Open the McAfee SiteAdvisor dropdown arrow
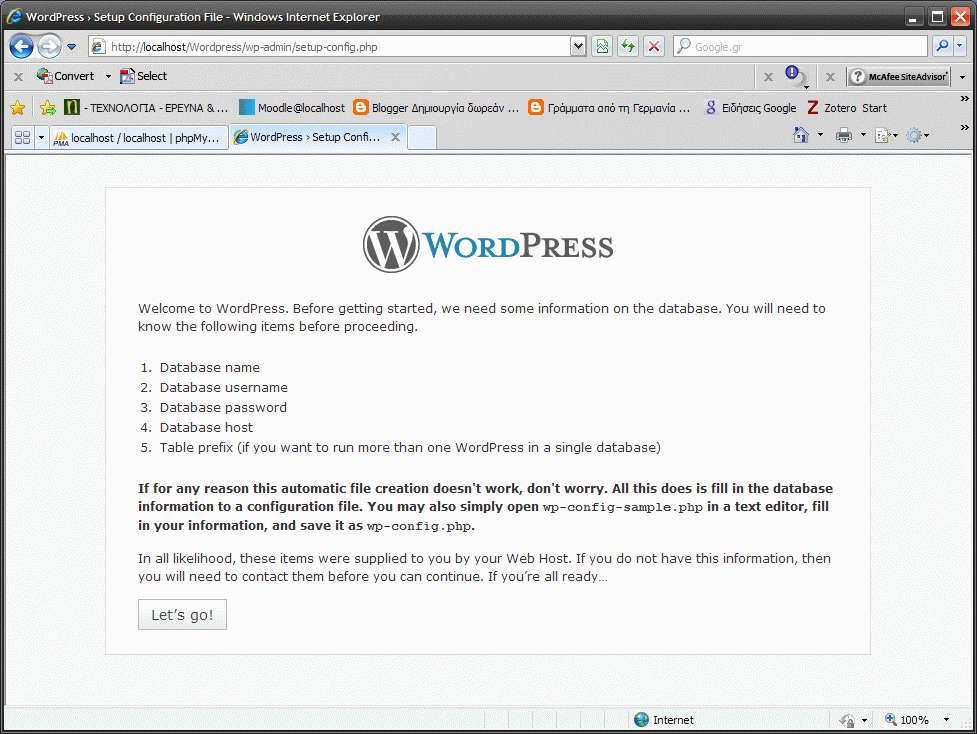This screenshot has height=734, width=977. [962, 77]
